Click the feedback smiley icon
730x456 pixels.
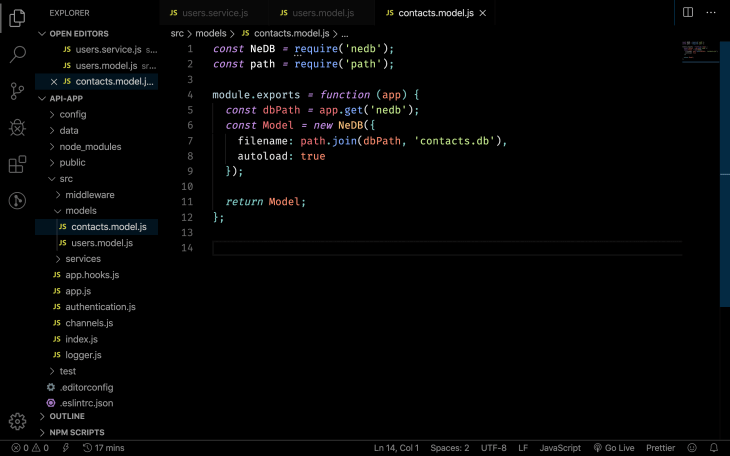click(693, 448)
